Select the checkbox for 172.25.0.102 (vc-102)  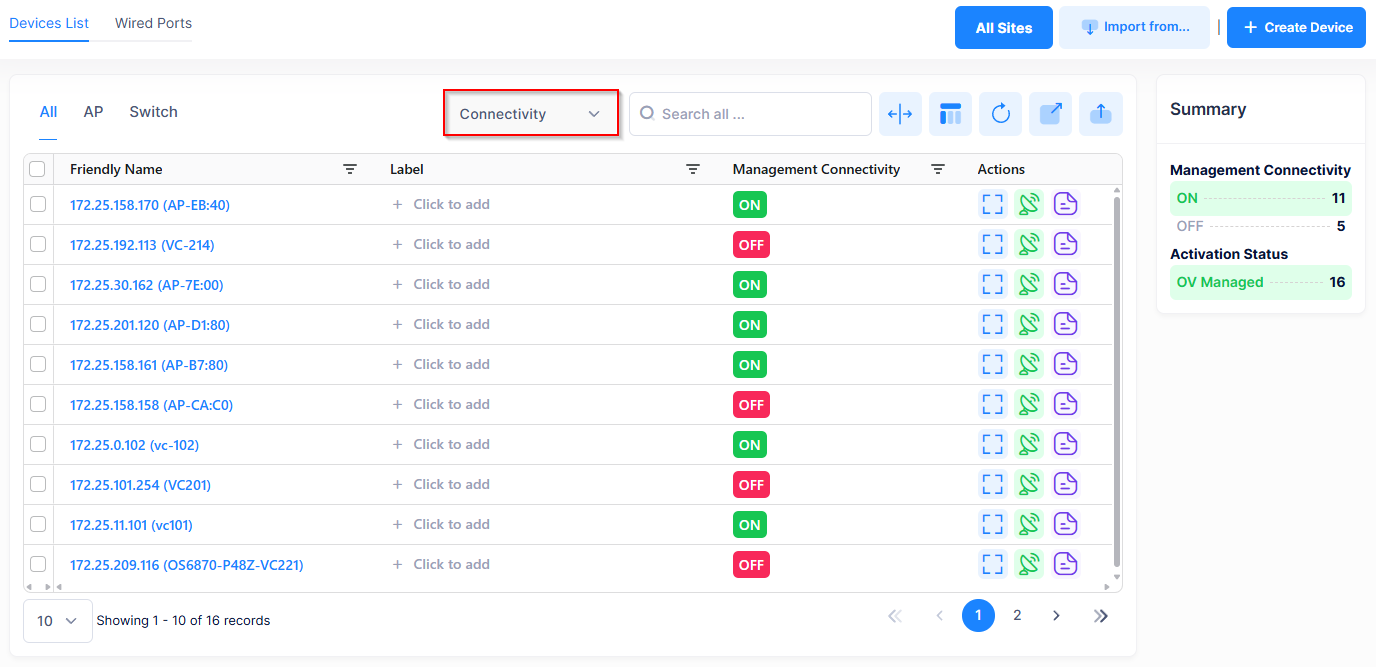coord(38,444)
